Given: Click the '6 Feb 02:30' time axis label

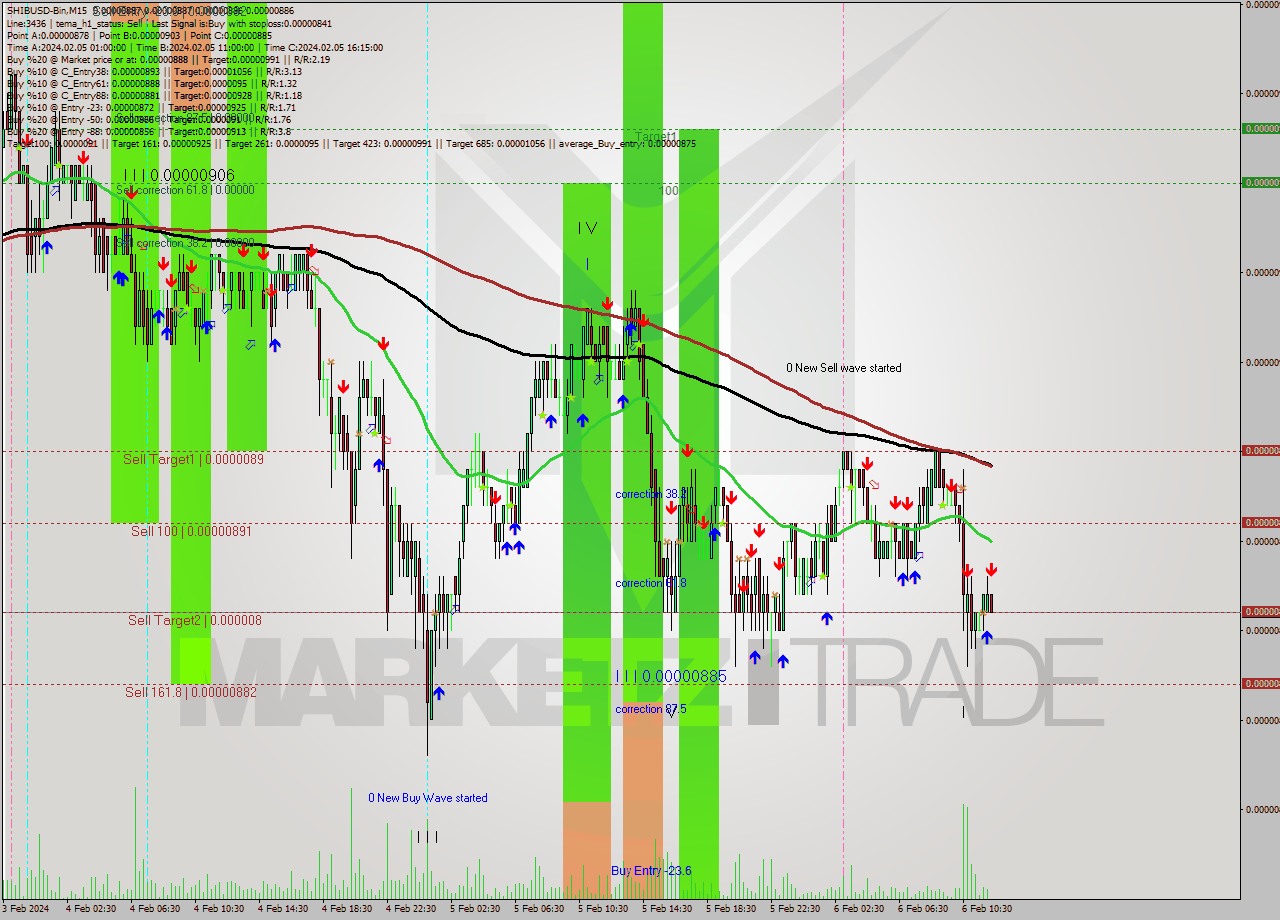Looking at the screenshot, I should point(858,909).
